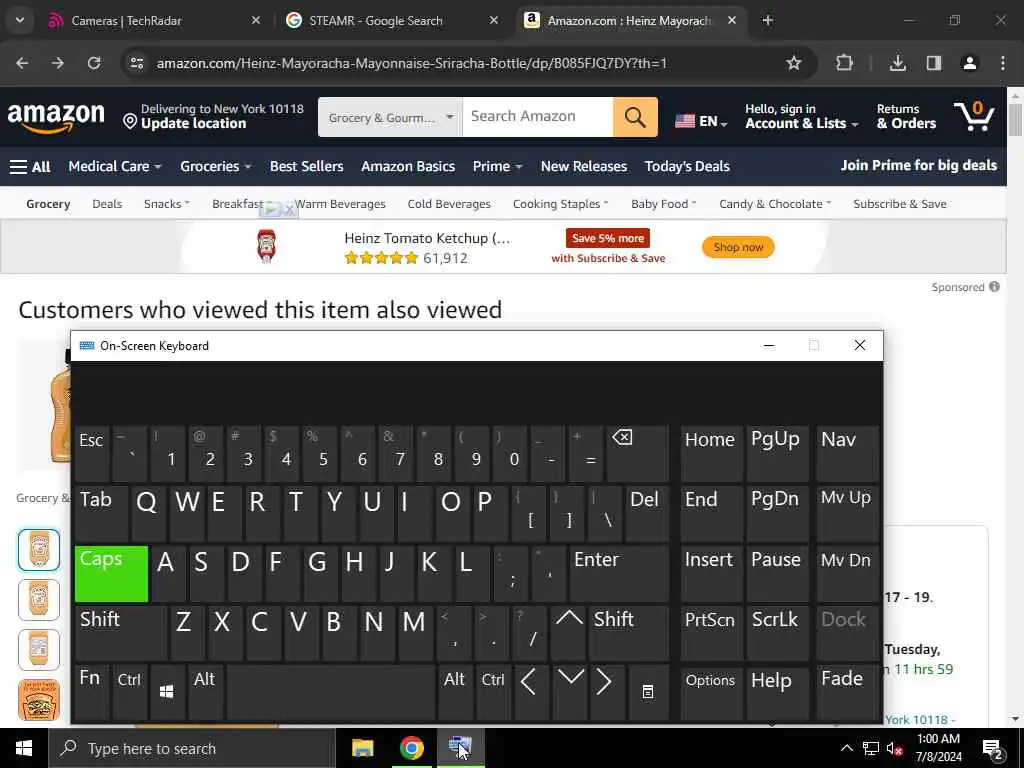Expand Snacks submenu
Viewport: 1024px width, 768px height.
point(167,204)
